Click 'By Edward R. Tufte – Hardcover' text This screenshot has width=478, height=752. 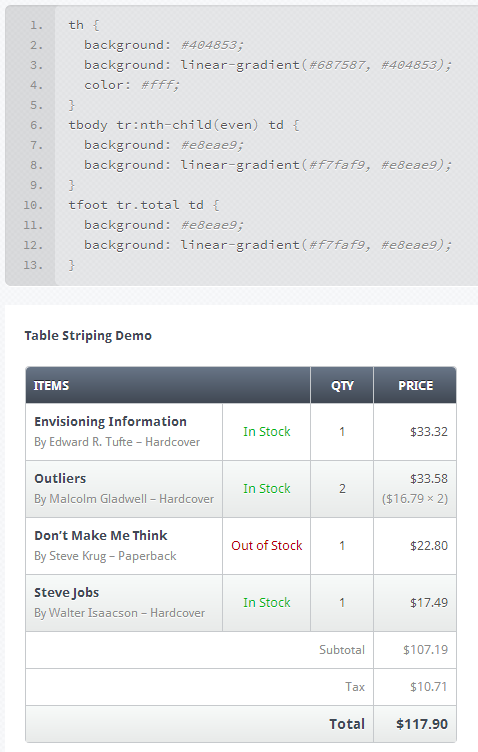tap(117, 442)
